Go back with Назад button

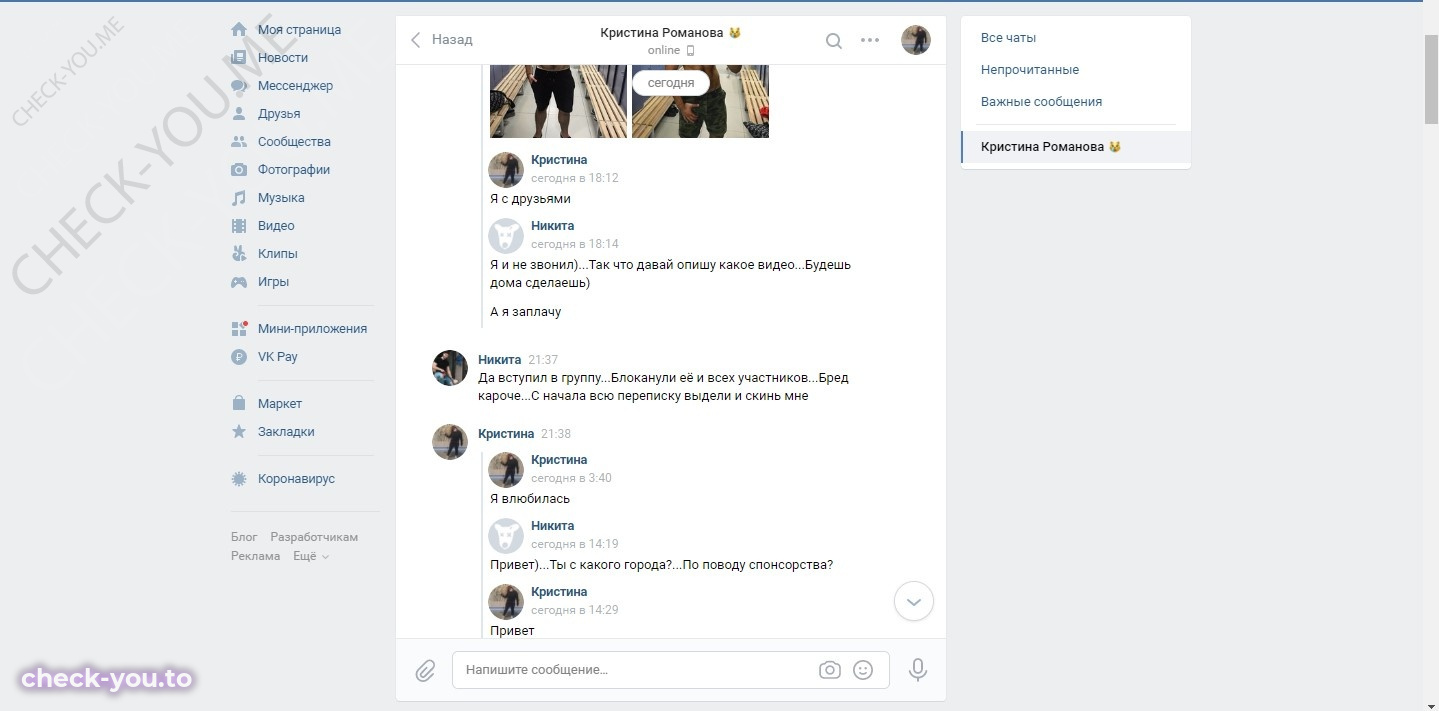point(441,40)
